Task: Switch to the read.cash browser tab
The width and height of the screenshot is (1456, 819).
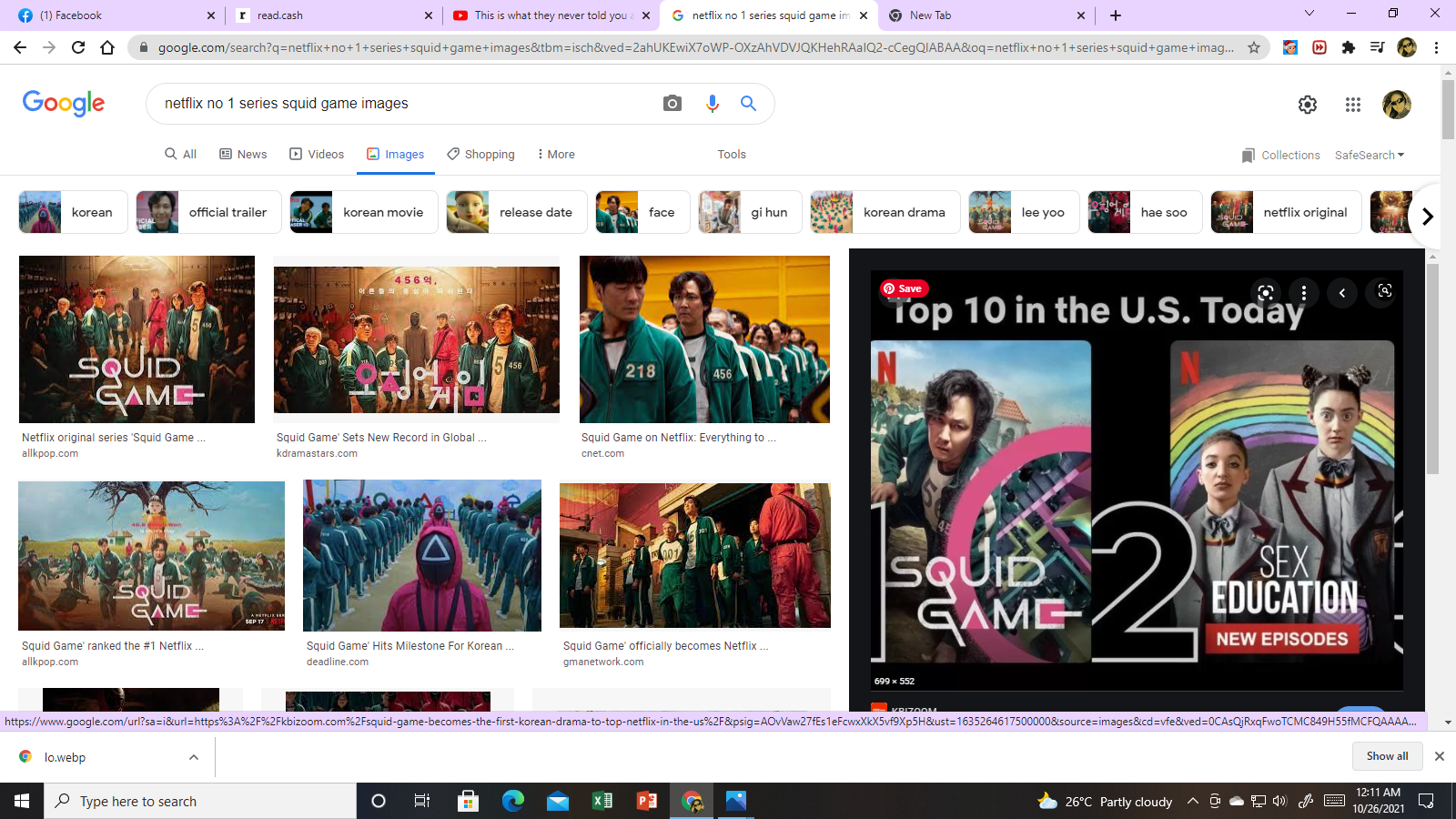Action: point(333,15)
